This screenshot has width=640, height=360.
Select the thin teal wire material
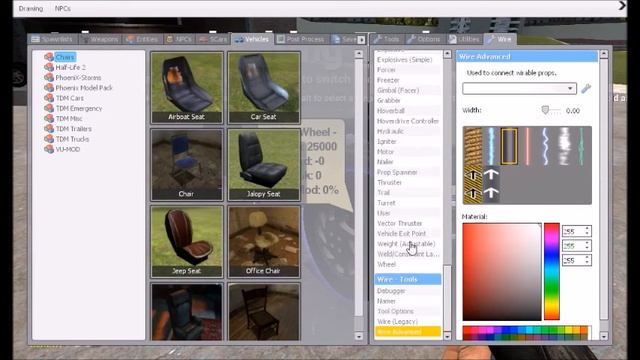pos(582,147)
